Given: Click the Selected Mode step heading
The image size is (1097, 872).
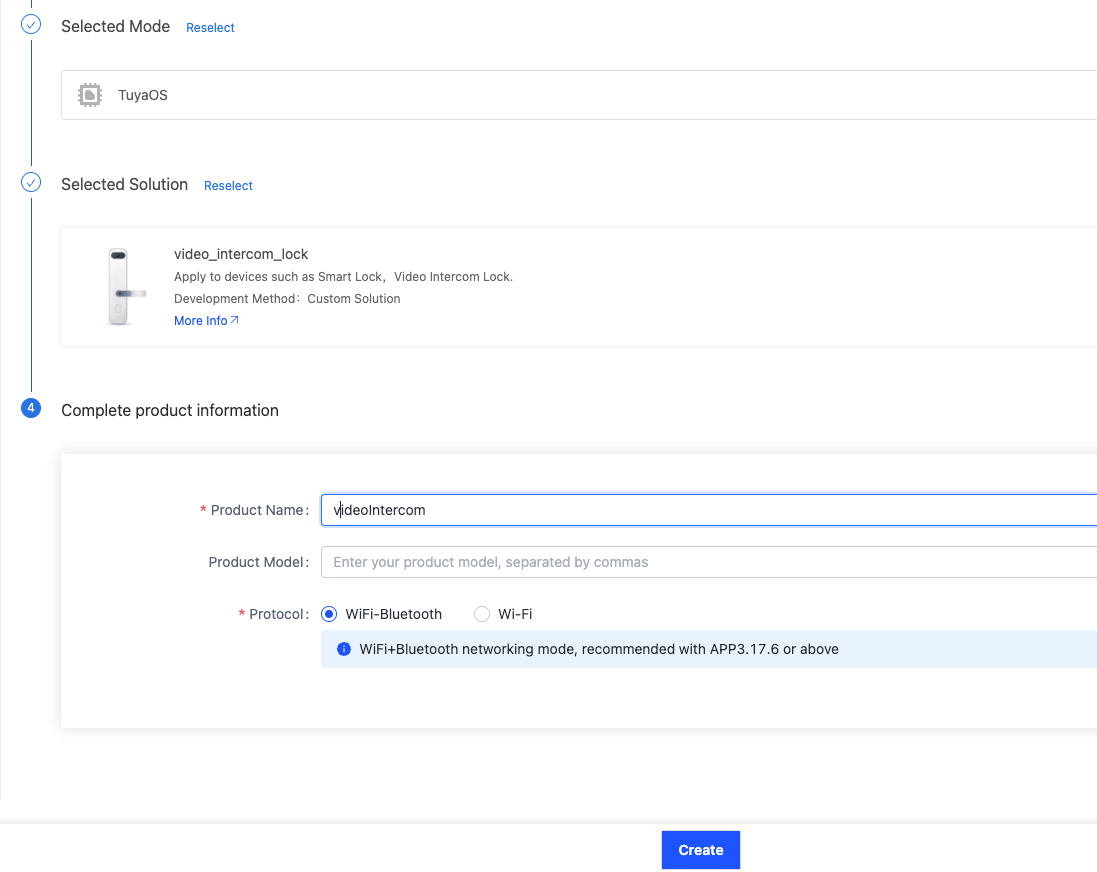Looking at the screenshot, I should click(x=115, y=26).
